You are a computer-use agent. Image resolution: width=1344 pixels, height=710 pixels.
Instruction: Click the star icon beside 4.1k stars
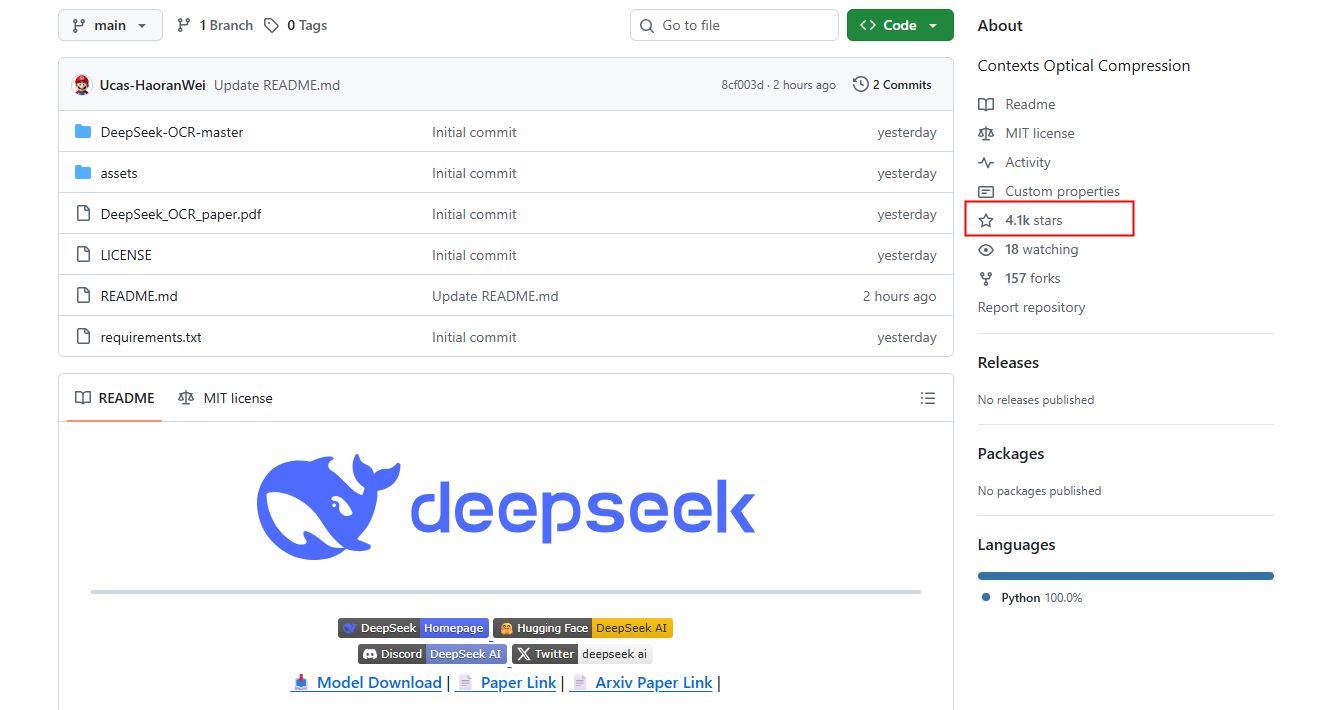[x=986, y=220]
